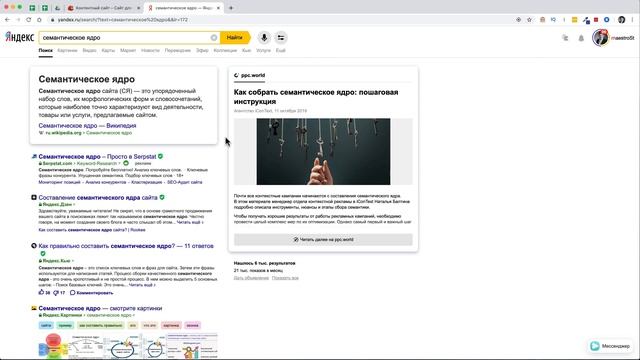Open the first pinned green tab

coord(32,8)
